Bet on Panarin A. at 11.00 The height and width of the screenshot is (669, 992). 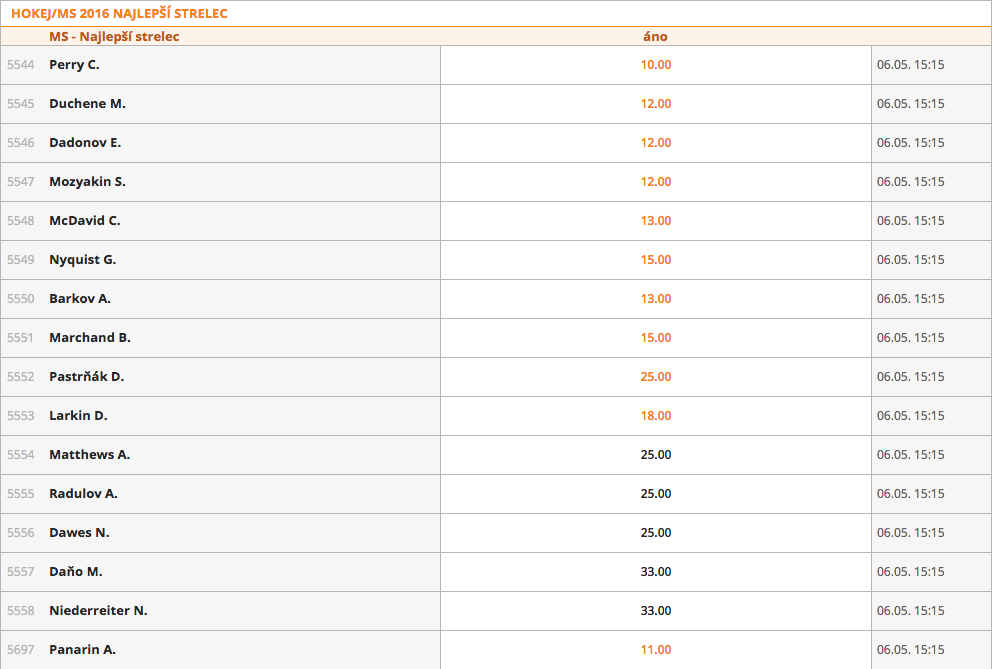pyautogui.click(x=656, y=650)
